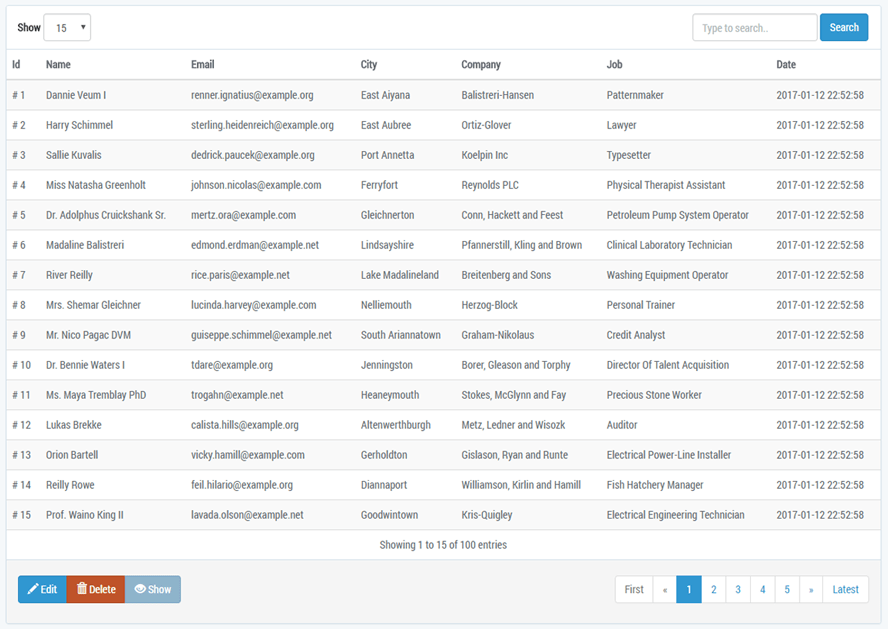This screenshot has width=888, height=629.
Task: Click the job cell Credit Analyst
Action: [x=635, y=335]
